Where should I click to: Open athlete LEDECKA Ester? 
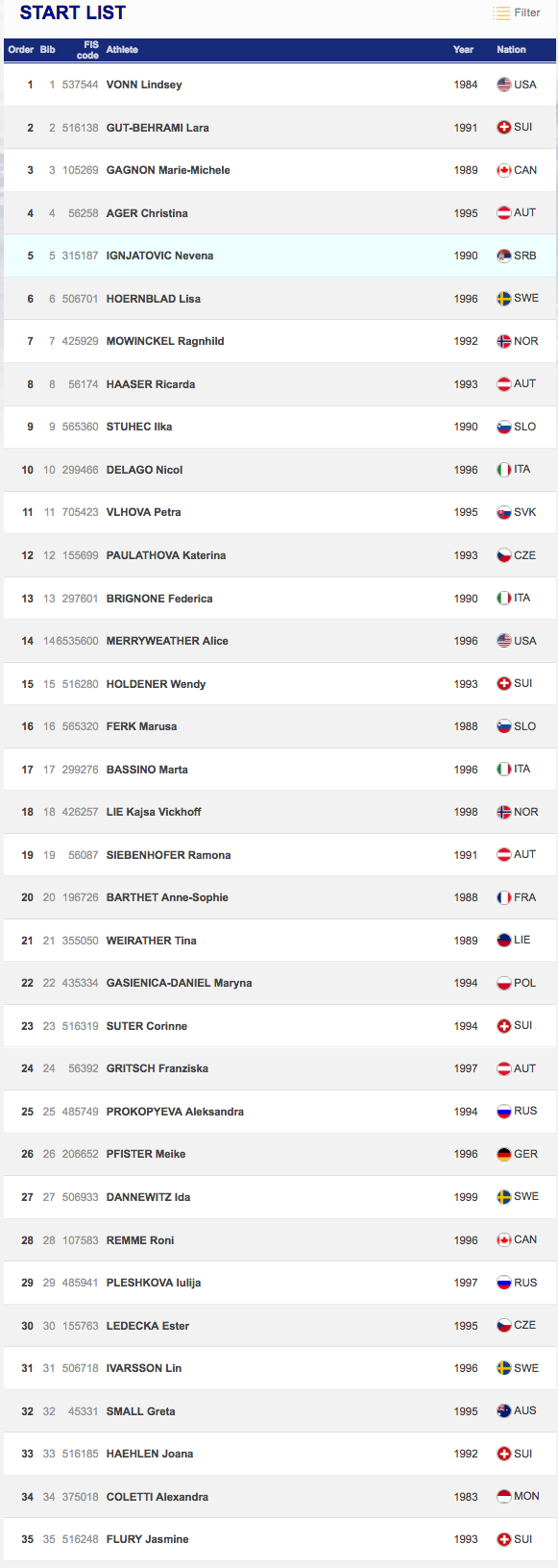point(148,1326)
